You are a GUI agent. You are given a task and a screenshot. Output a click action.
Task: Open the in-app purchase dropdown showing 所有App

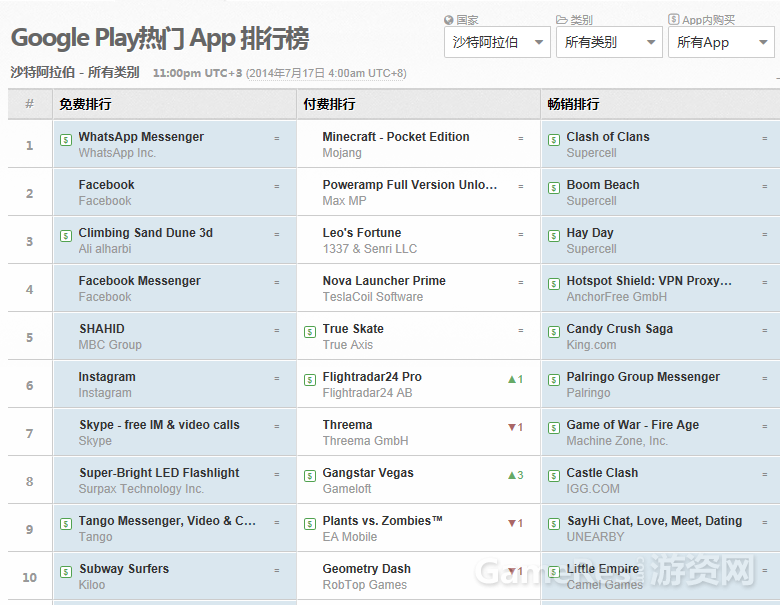(721, 42)
